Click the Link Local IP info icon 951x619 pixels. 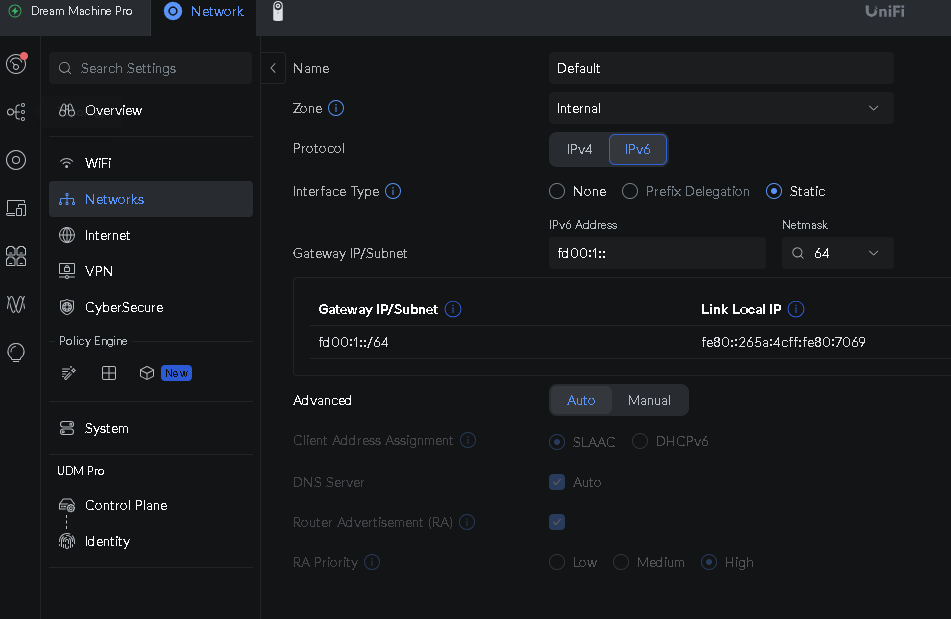[796, 309]
